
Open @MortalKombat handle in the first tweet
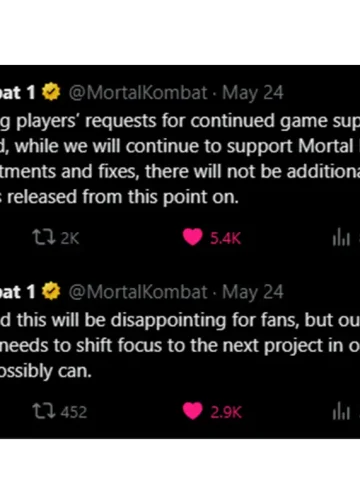click(x=138, y=92)
